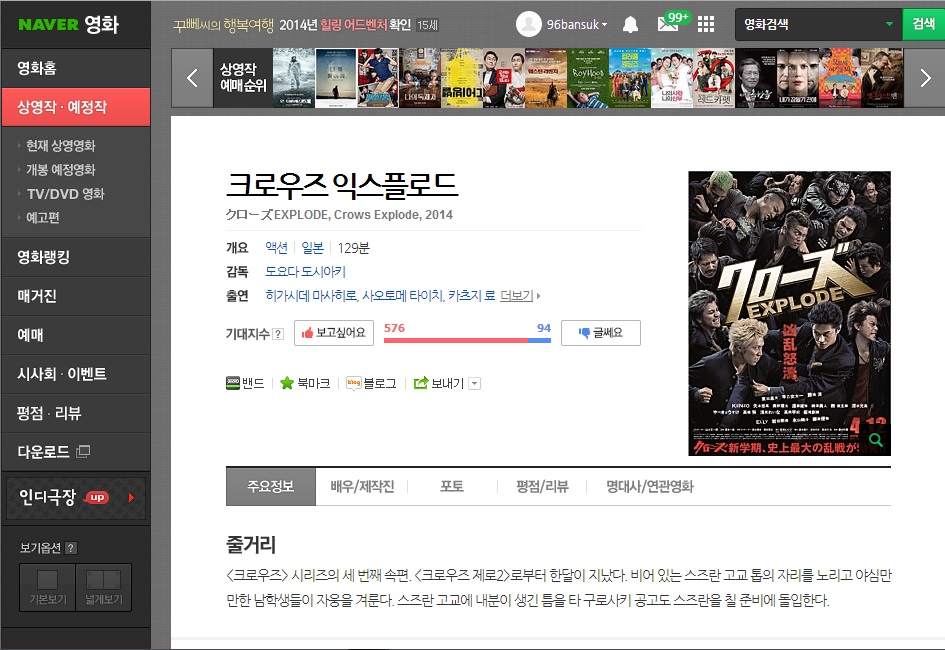Click the green 검색 button

923,24
